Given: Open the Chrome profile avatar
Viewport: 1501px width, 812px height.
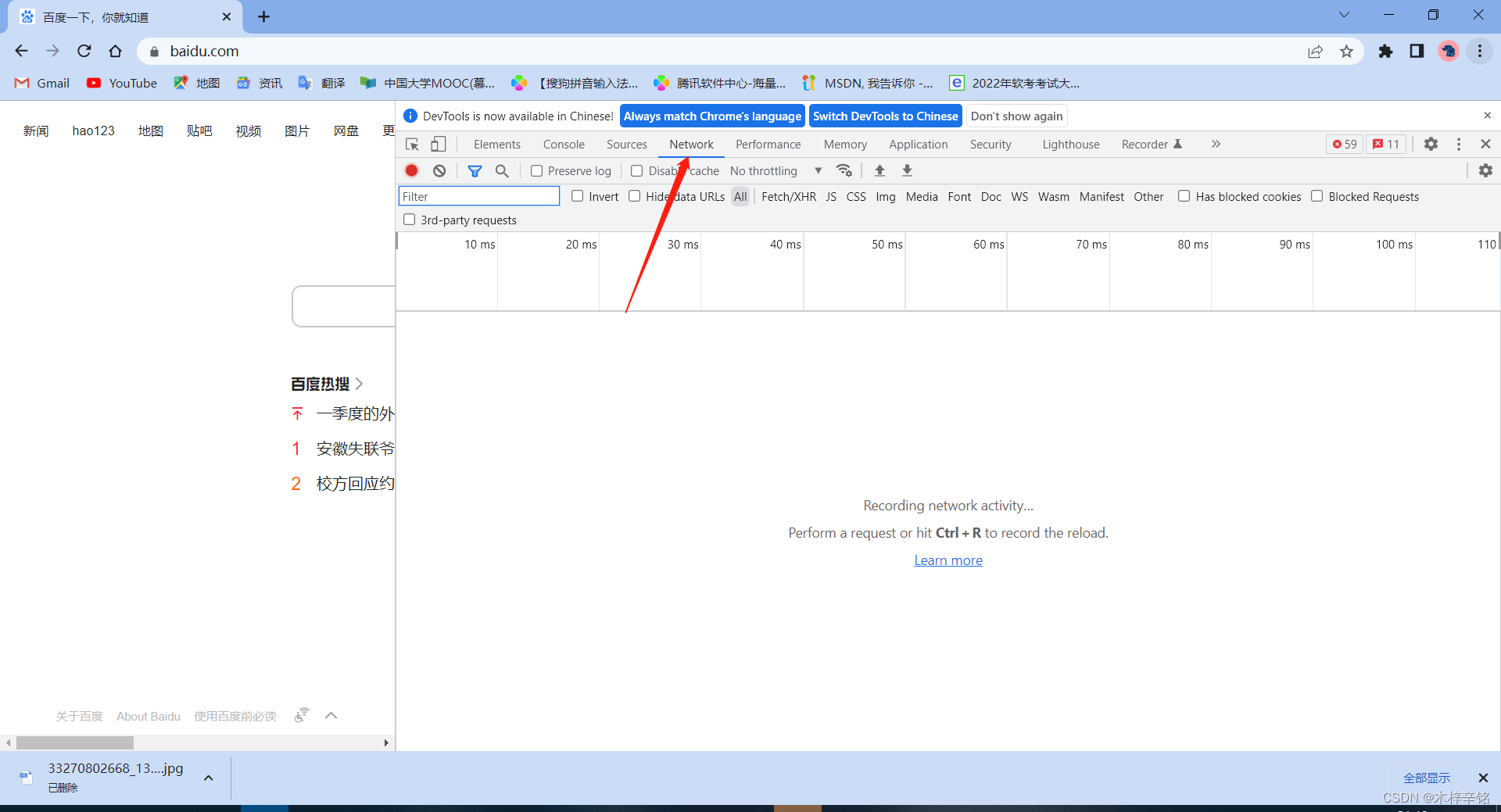Looking at the screenshot, I should click(x=1449, y=52).
